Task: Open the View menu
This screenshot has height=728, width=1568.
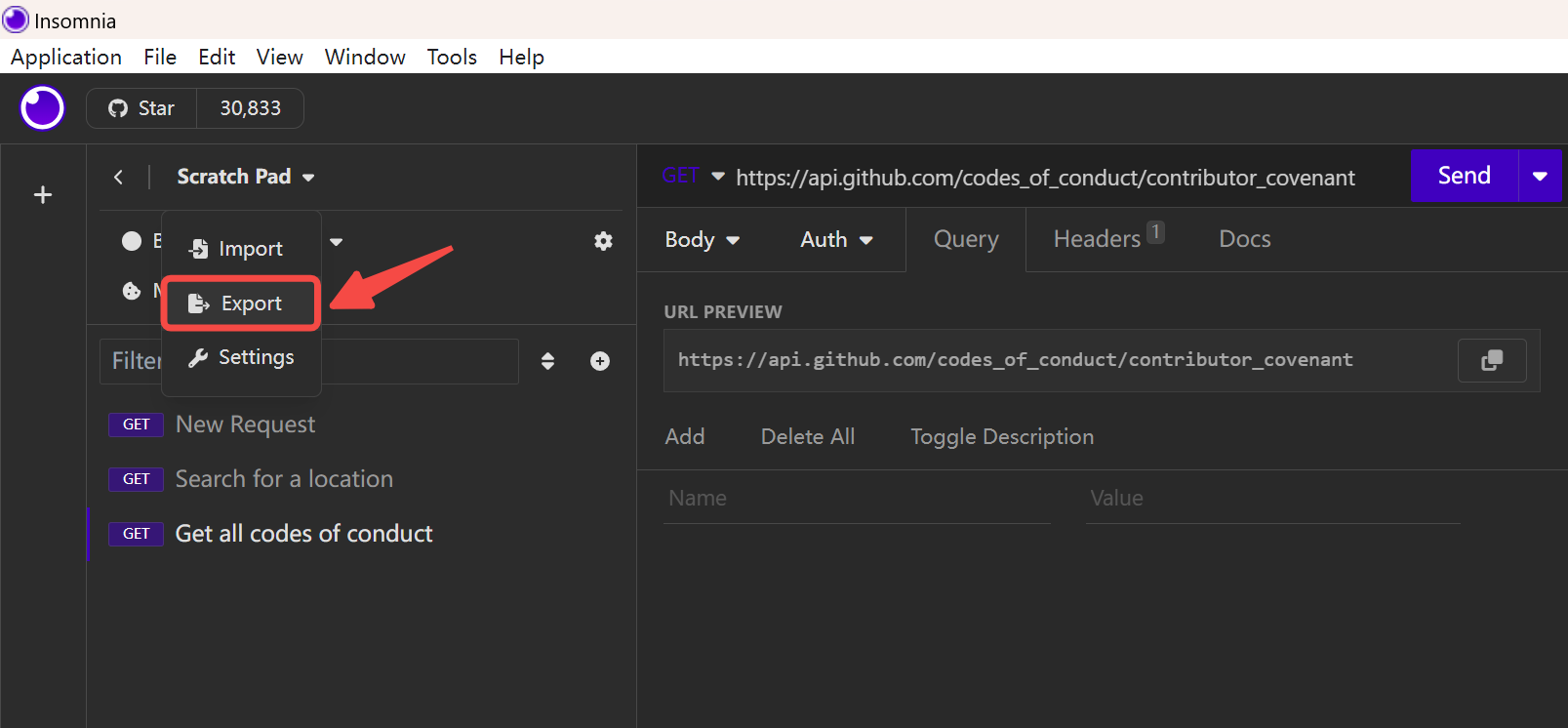Action: (280, 57)
